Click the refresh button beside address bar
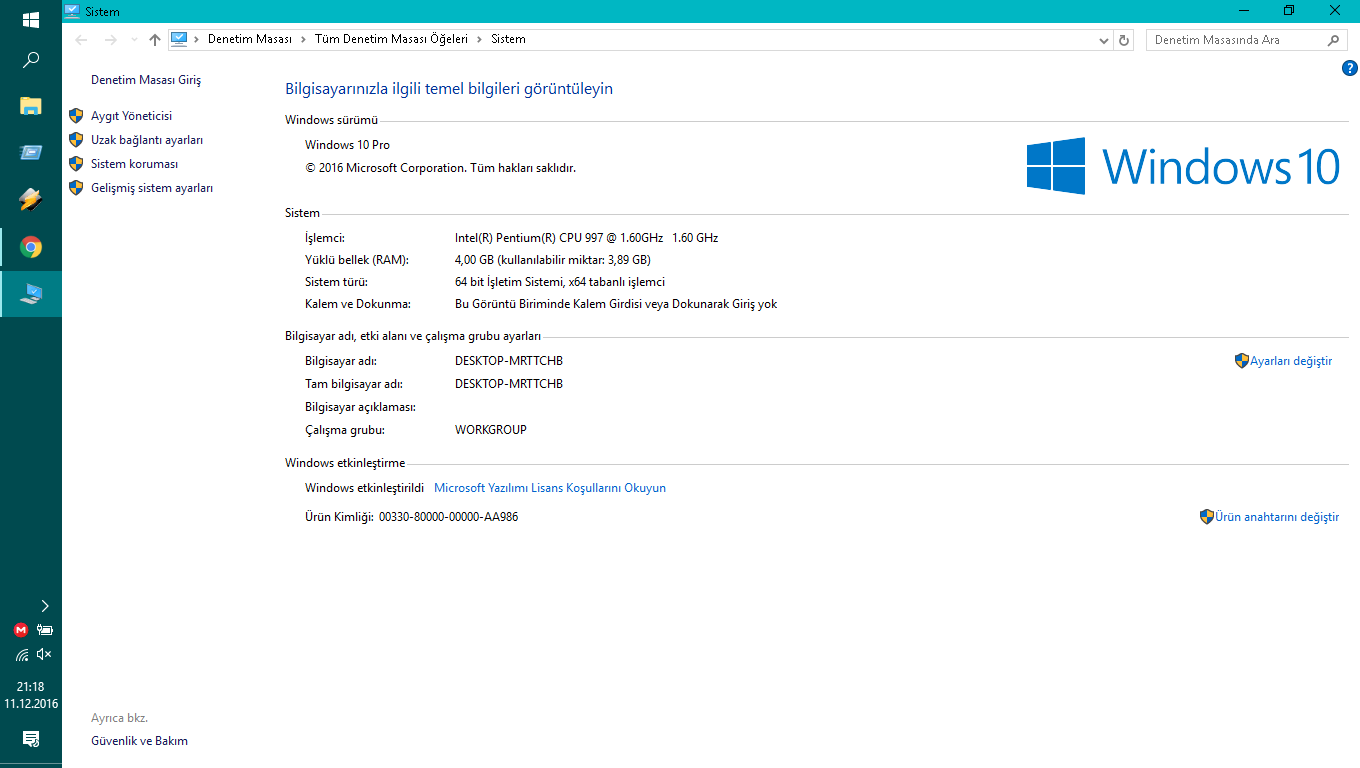 click(1124, 40)
